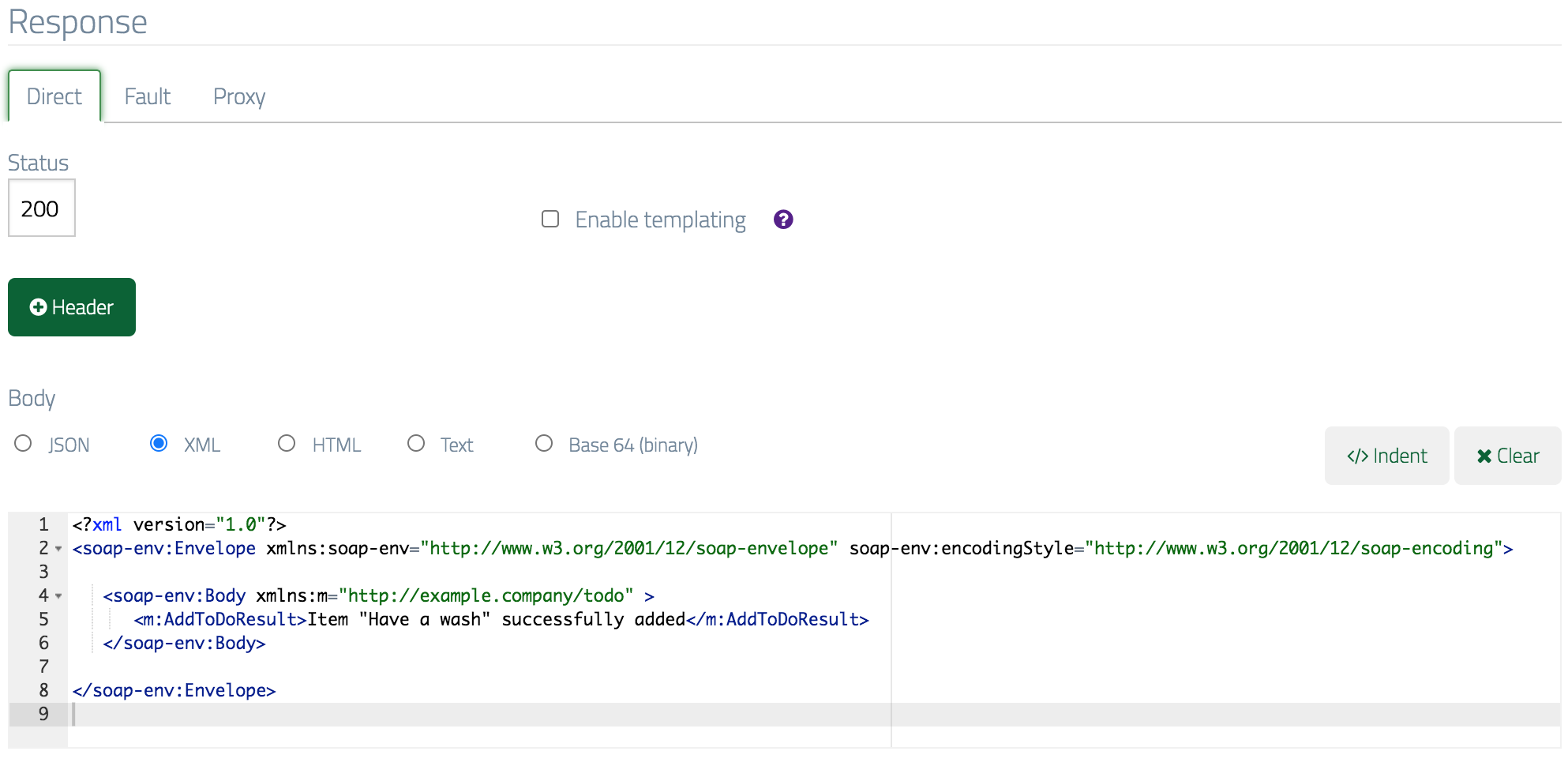
Task: Clear the body with the Clear button
Action: [x=1507, y=456]
